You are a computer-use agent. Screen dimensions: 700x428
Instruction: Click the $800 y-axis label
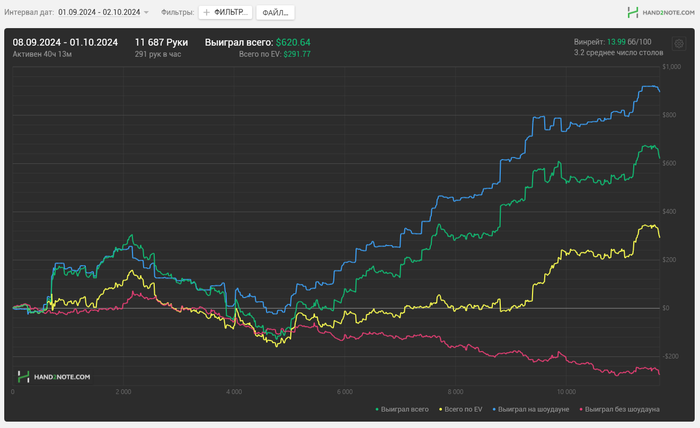tap(669, 115)
